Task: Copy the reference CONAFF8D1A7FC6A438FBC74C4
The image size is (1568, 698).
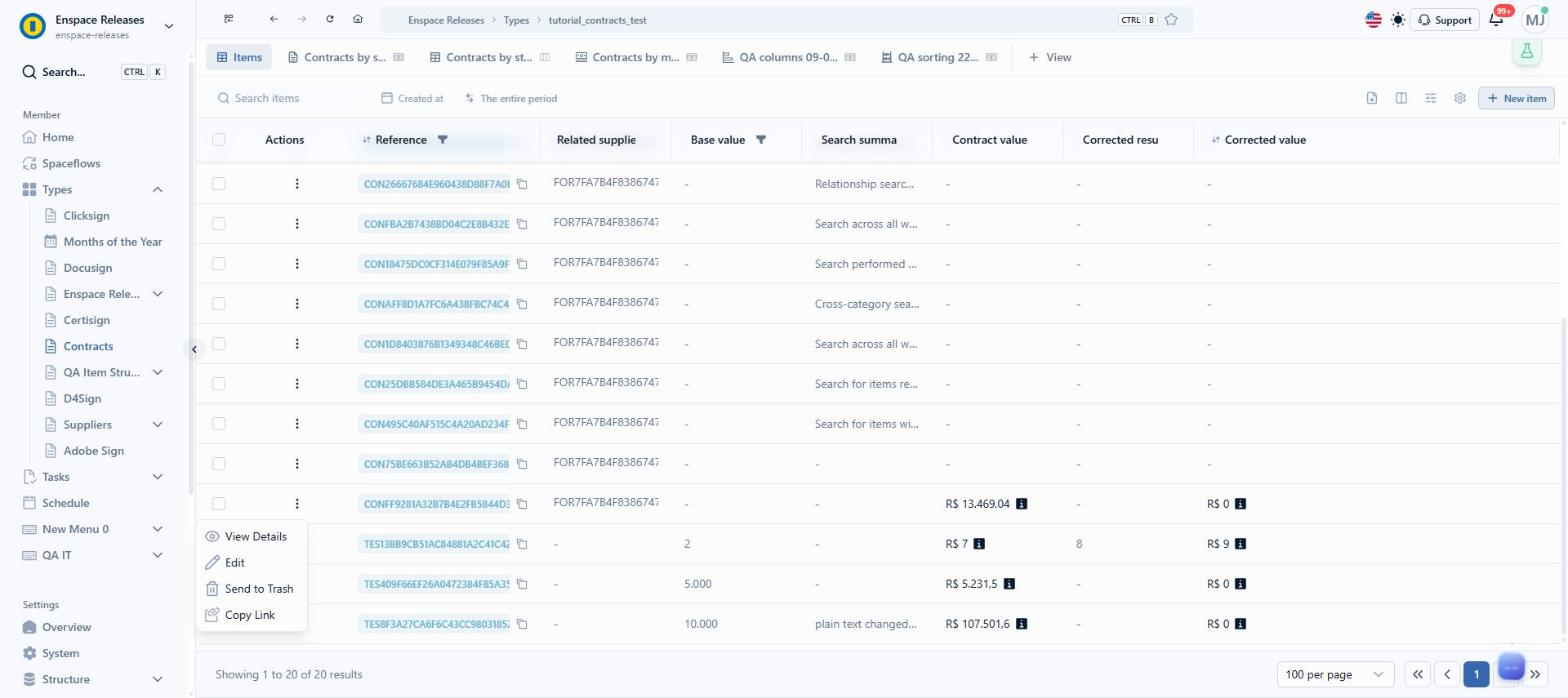Action: pyautogui.click(x=522, y=304)
